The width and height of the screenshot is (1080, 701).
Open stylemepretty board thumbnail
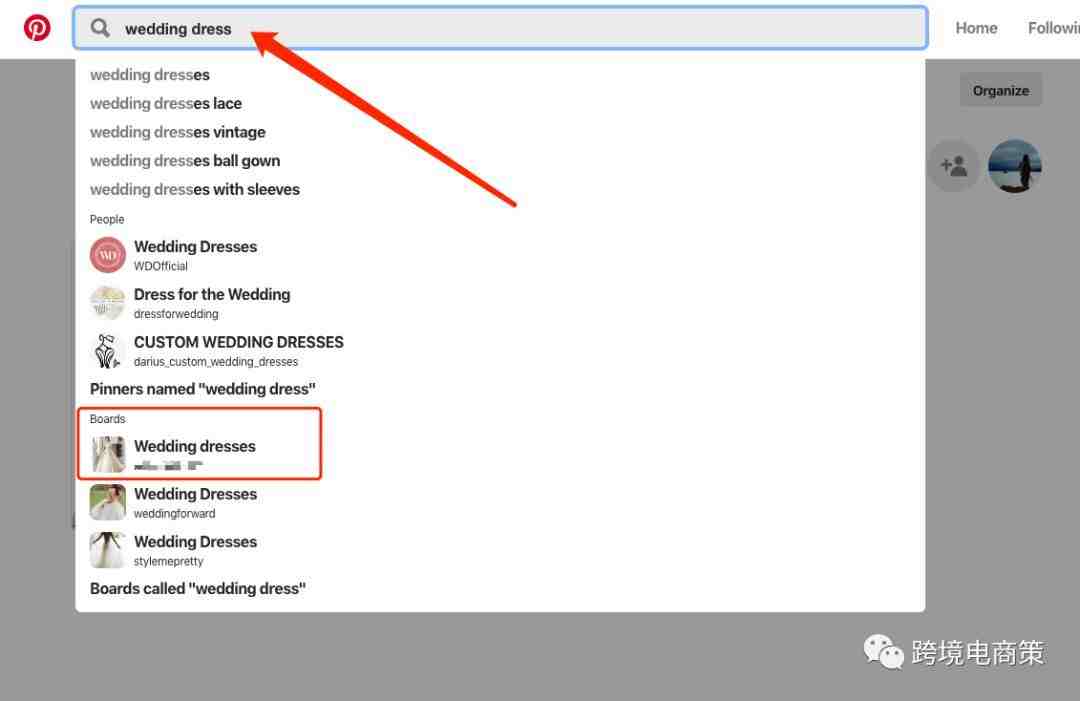pyautogui.click(x=107, y=550)
